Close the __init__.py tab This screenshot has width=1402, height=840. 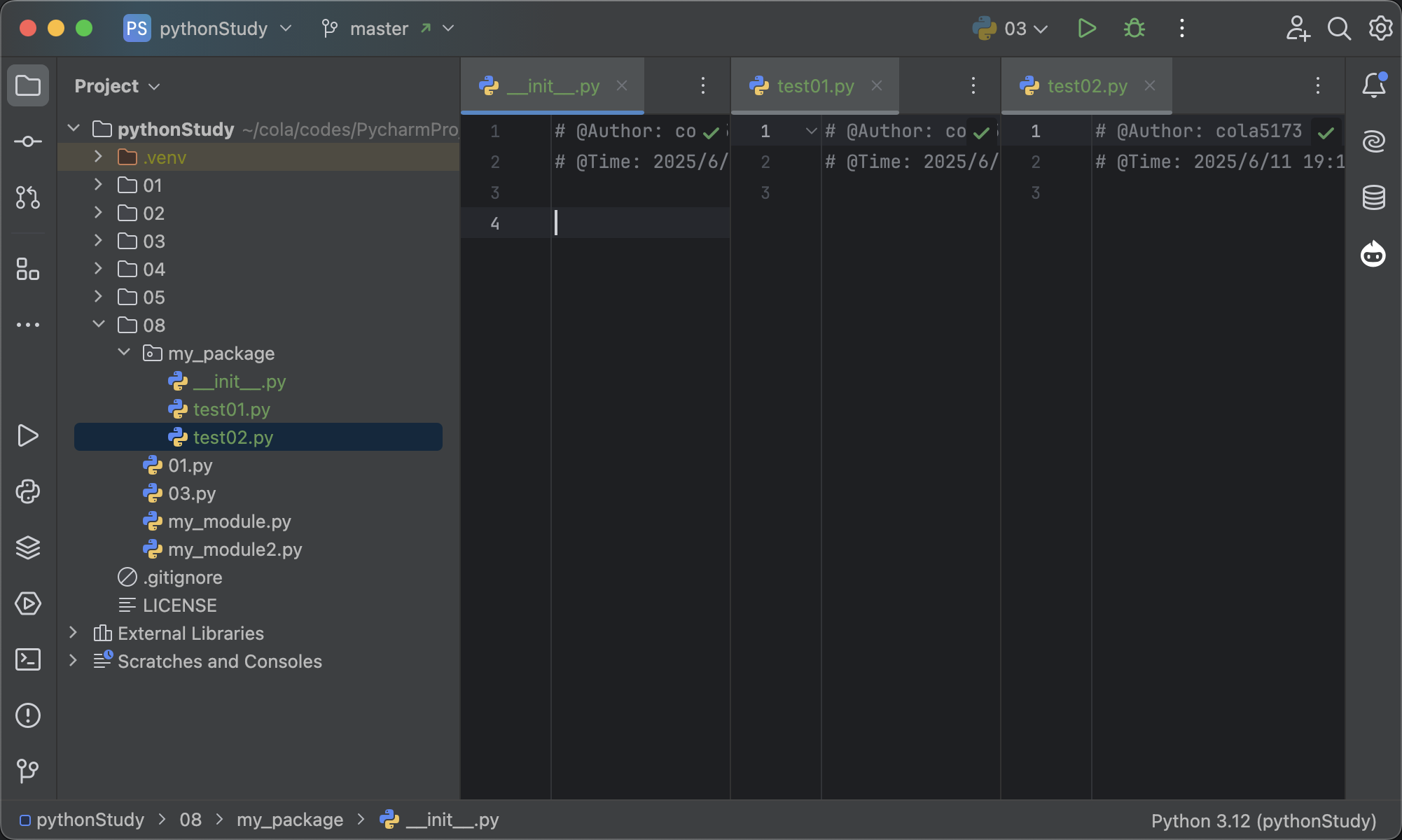pyautogui.click(x=622, y=85)
